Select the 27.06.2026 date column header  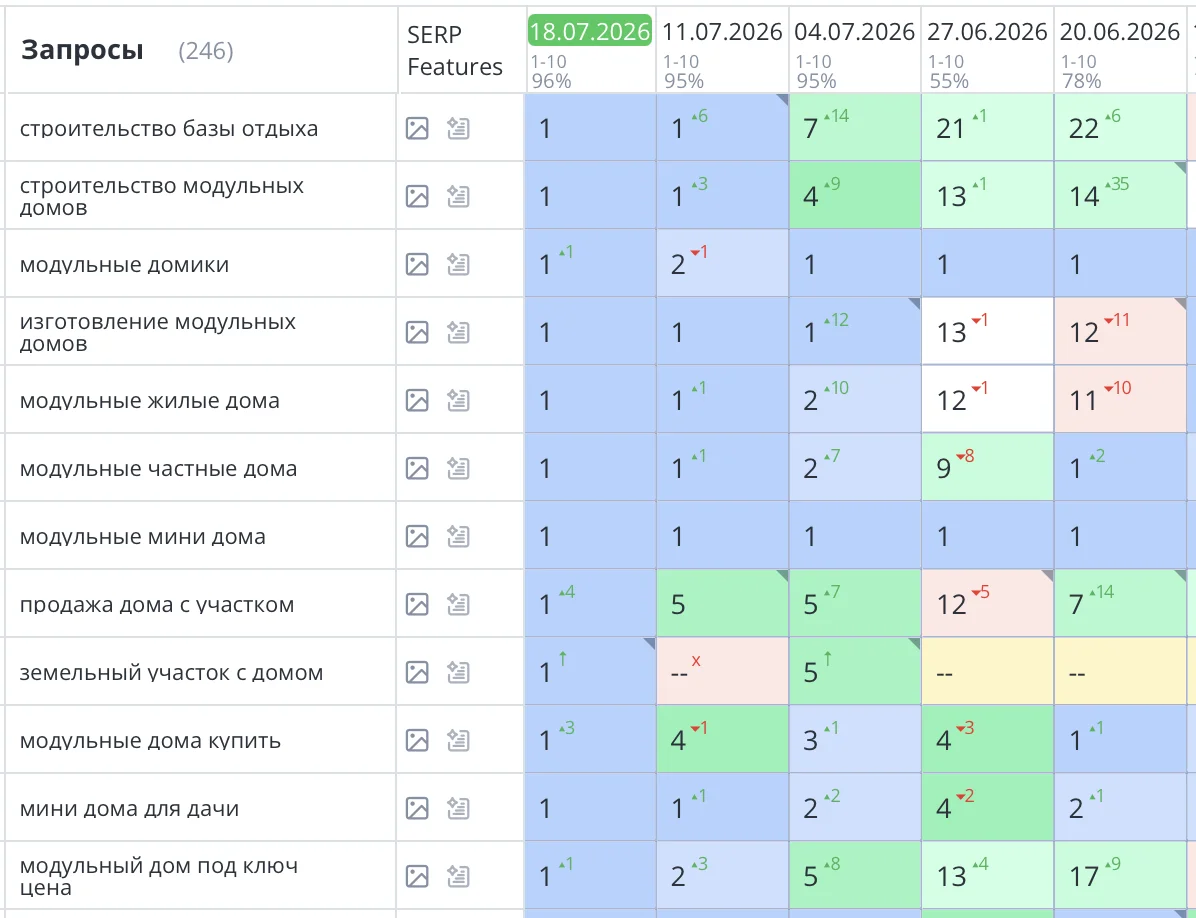click(x=987, y=31)
